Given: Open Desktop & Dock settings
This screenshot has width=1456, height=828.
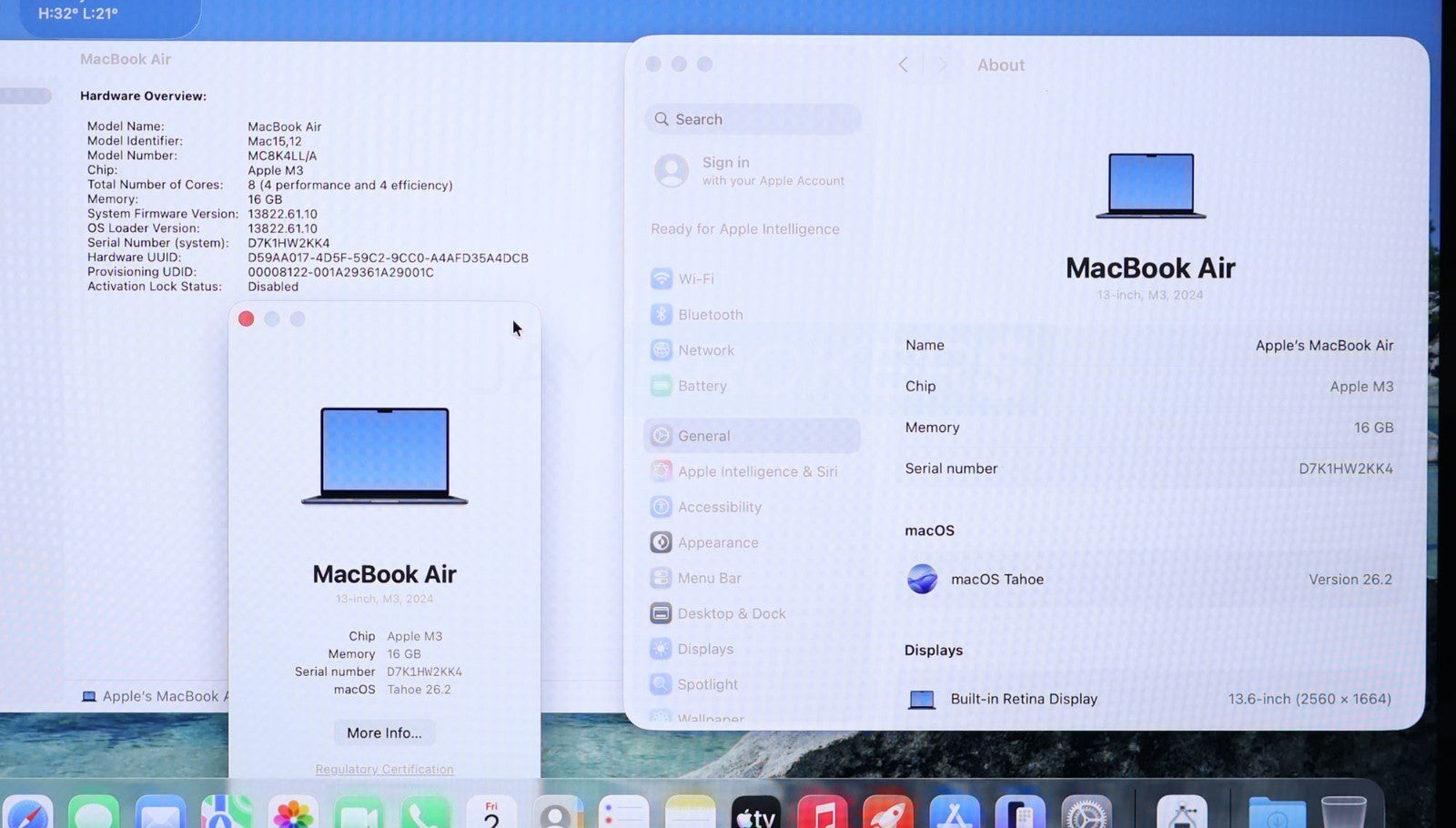Looking at the screenshot, I should (x=730, y=613).
